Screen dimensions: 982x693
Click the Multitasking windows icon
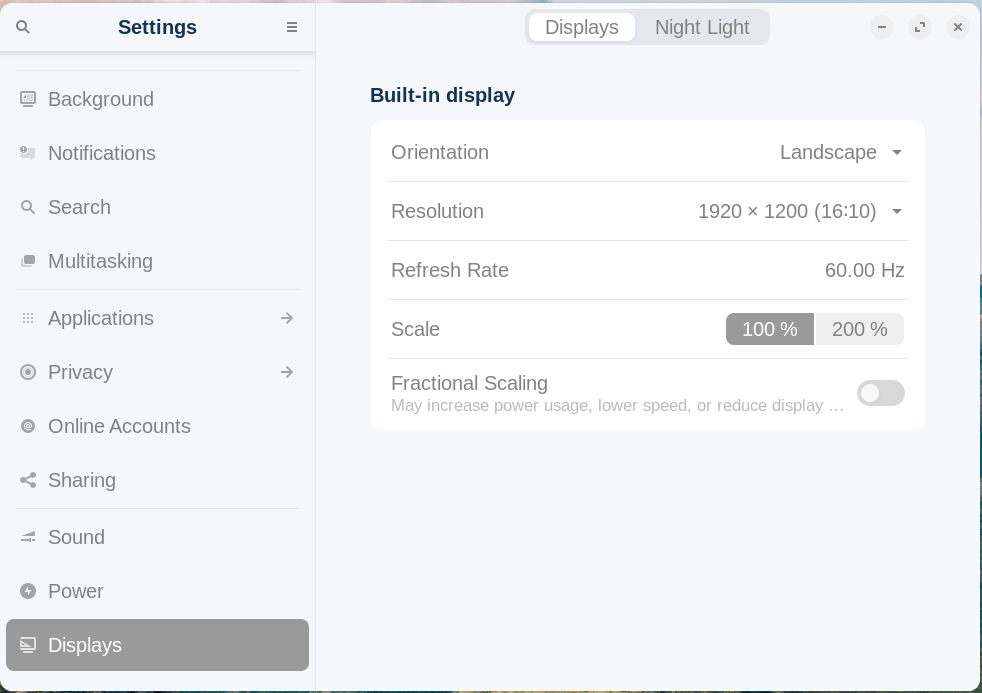pos(28,261)
